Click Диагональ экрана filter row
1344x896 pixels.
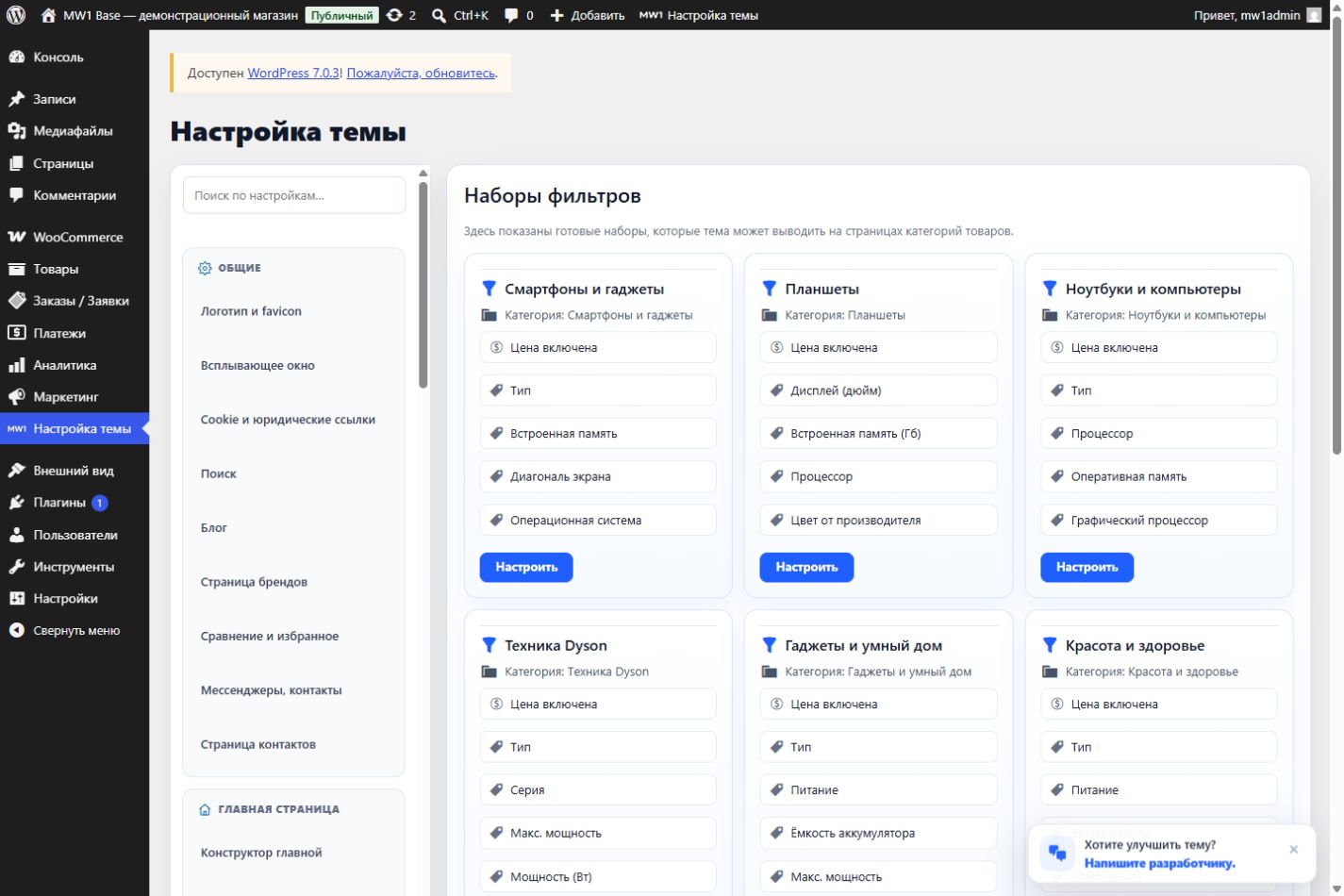point(598,477)
